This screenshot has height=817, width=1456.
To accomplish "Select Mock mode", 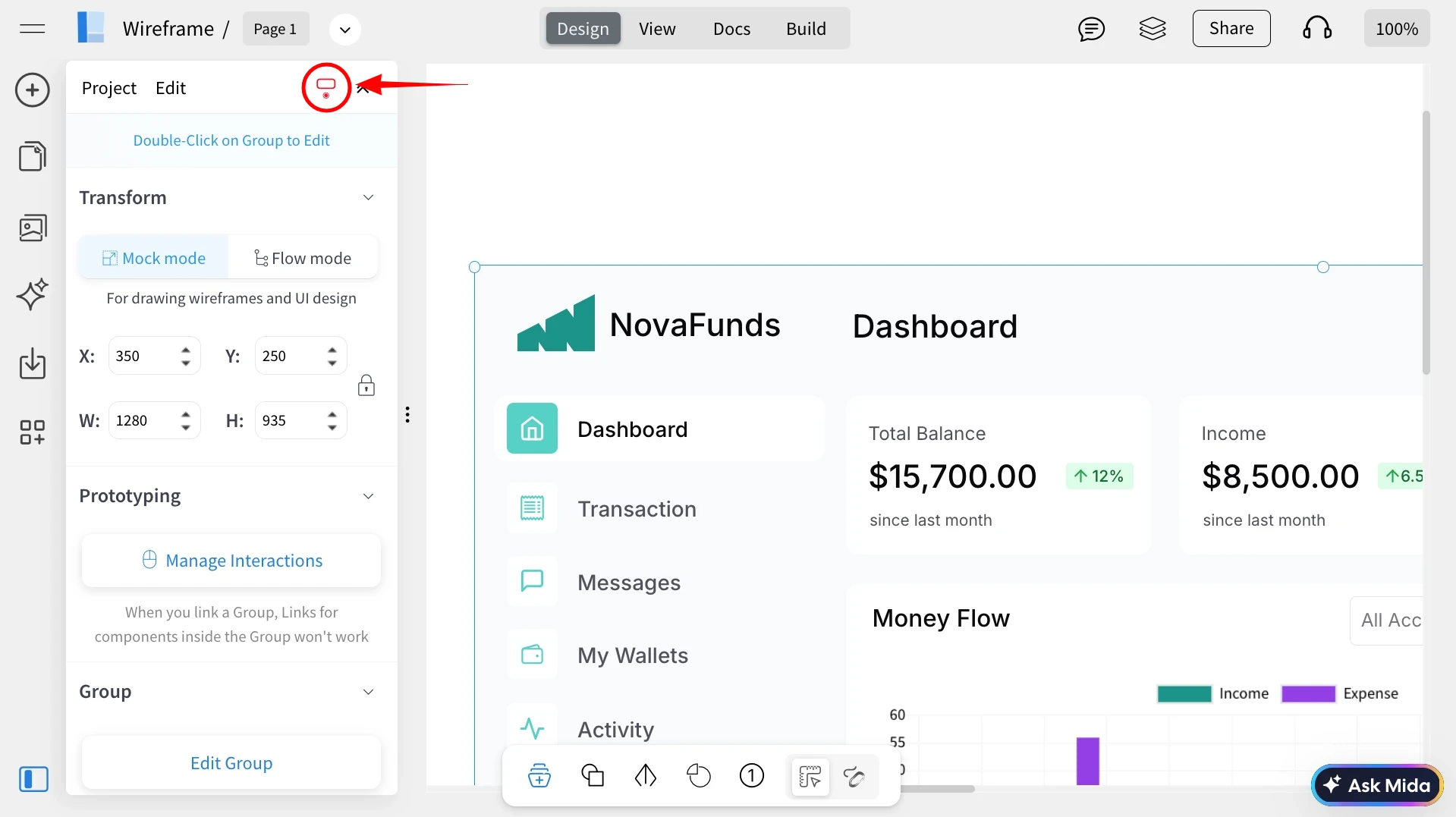I will tap(154, 258).
